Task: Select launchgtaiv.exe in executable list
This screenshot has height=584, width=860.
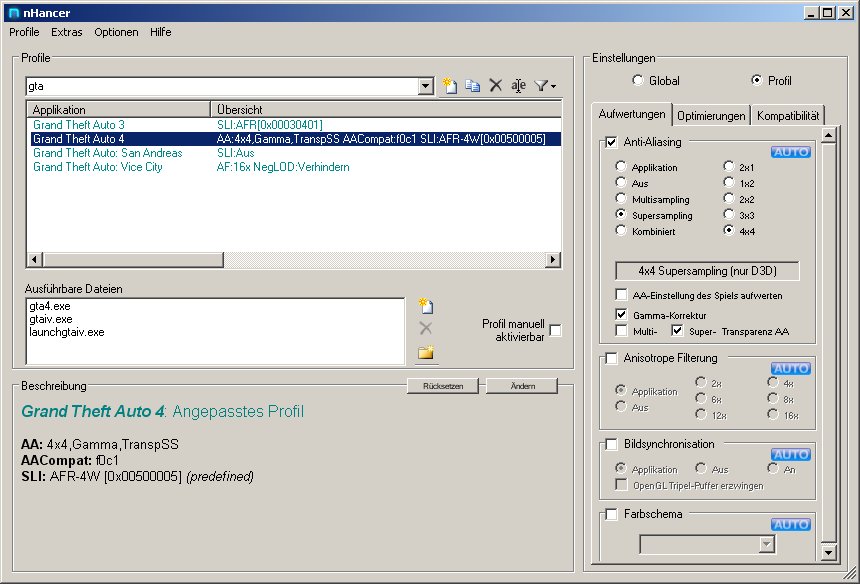Action: [x=66, y=332]
